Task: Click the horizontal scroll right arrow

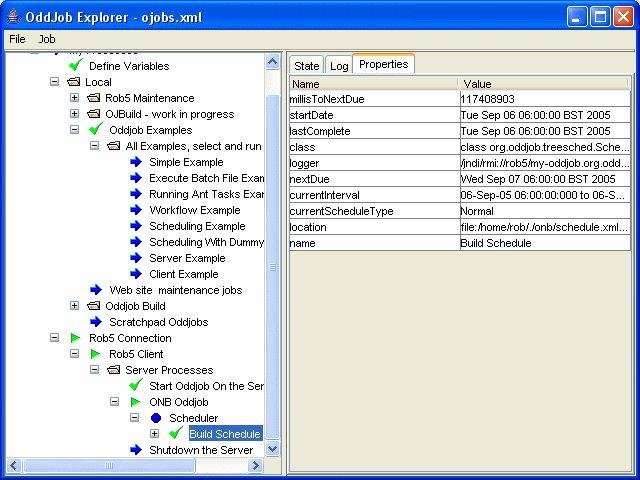Action: [x=256, y=465]
